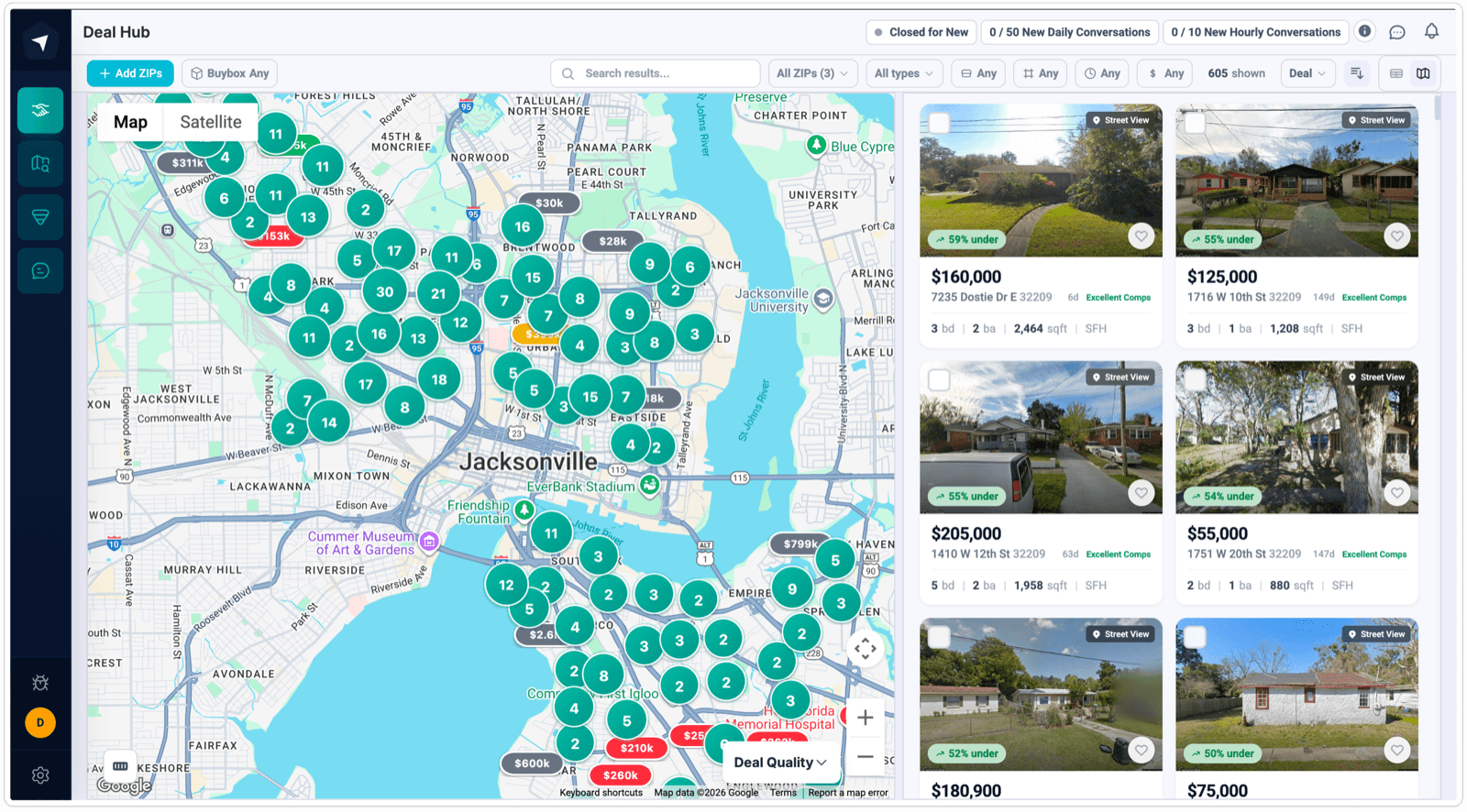Click the sort order icon
The width and height of the screenshot is (1467, 812).
pyautogui.click(x=1357, y=73)
